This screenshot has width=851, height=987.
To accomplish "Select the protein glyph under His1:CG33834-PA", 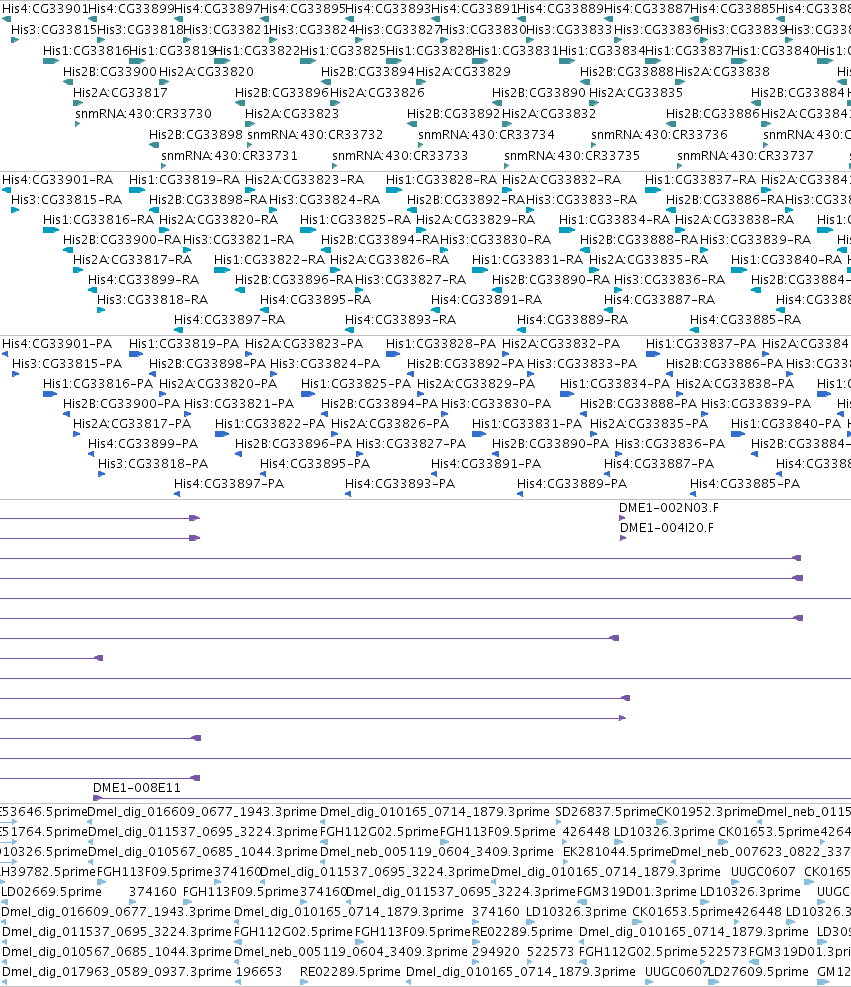I will tap(566, 394).
